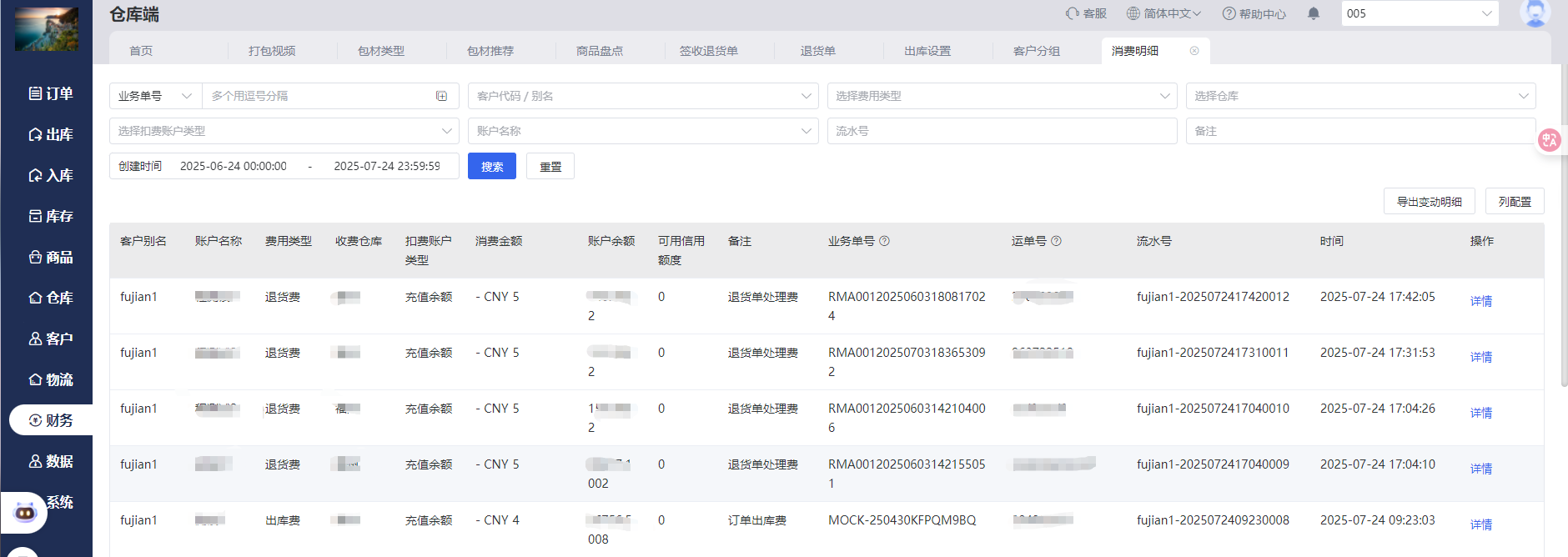Click the 流水号 input field

click(x=1002, y=131)
